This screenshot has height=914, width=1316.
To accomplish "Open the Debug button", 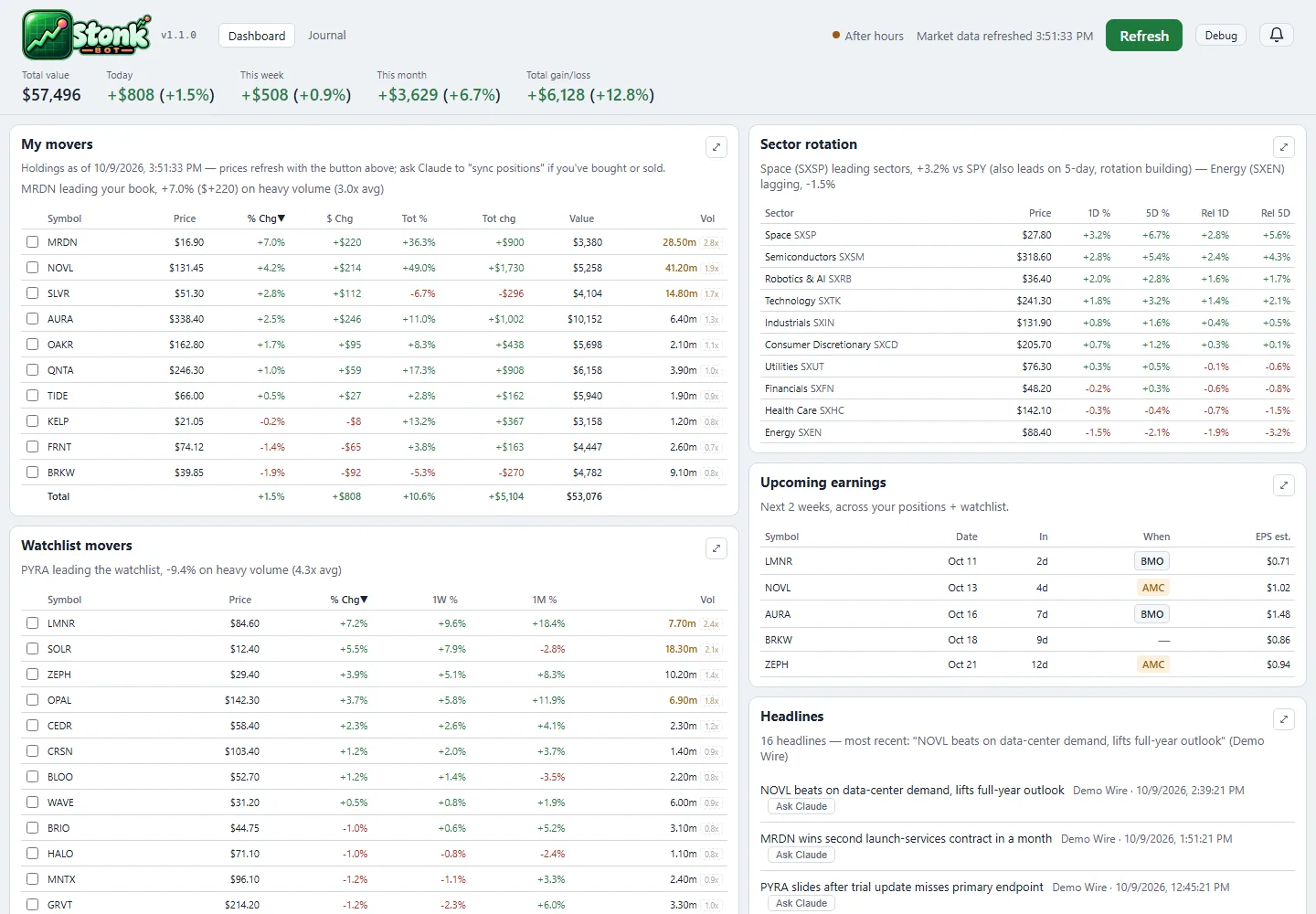I will pos(1221,36).
